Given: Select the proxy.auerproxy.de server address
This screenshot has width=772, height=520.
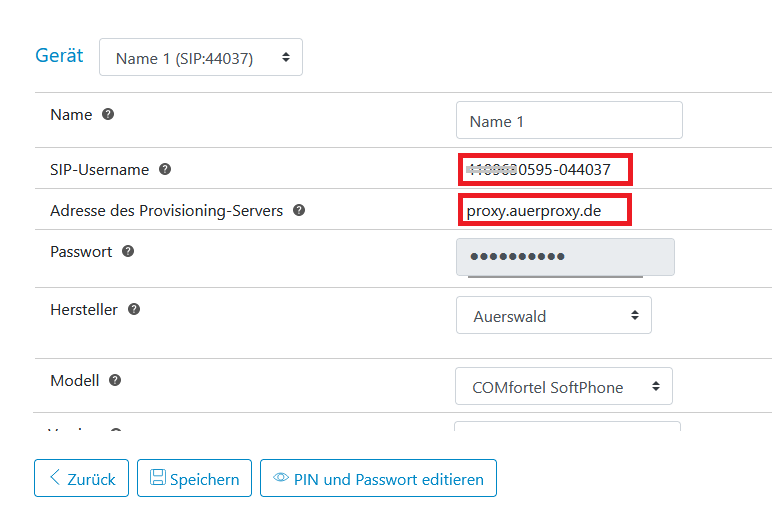Looking at the screenshot, I should [x=534, y=211].
